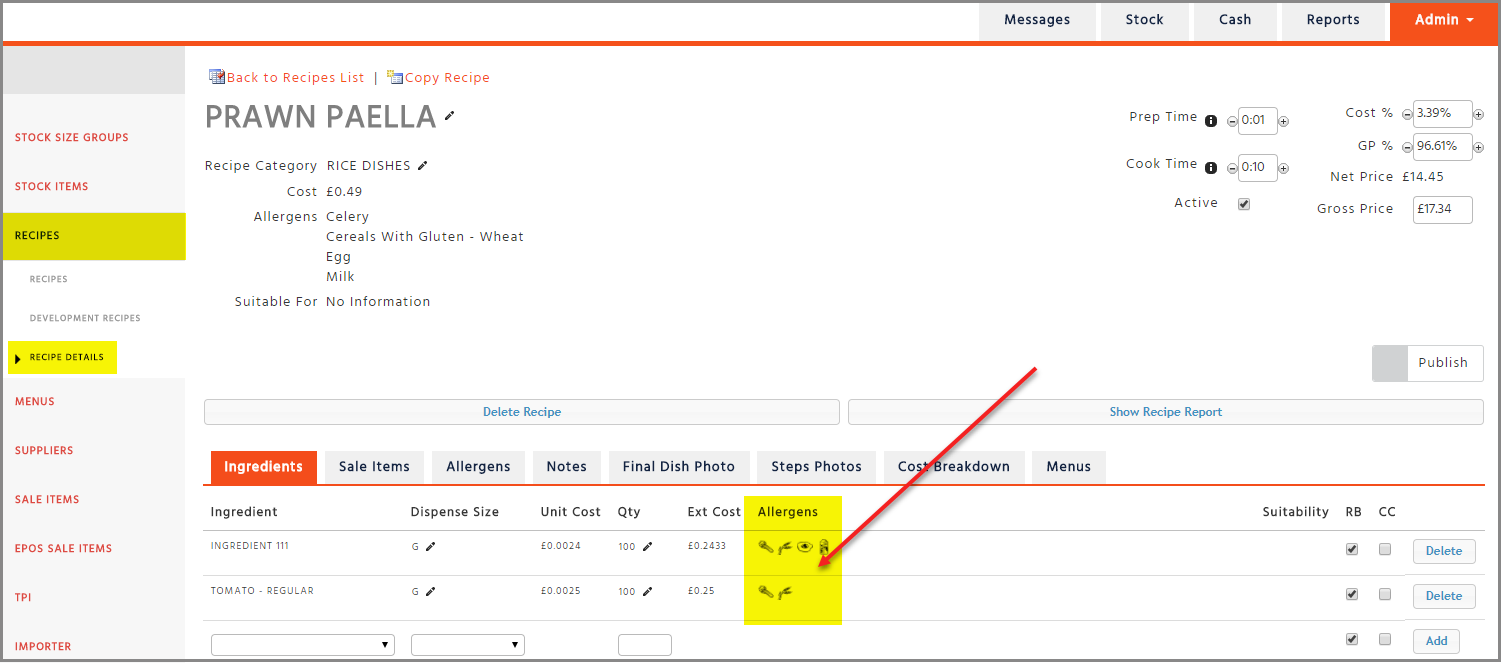The height and width of the screenshot is (663, 1501).
Task: Click the Copy Recipe icon
Action: coord(395,77)
